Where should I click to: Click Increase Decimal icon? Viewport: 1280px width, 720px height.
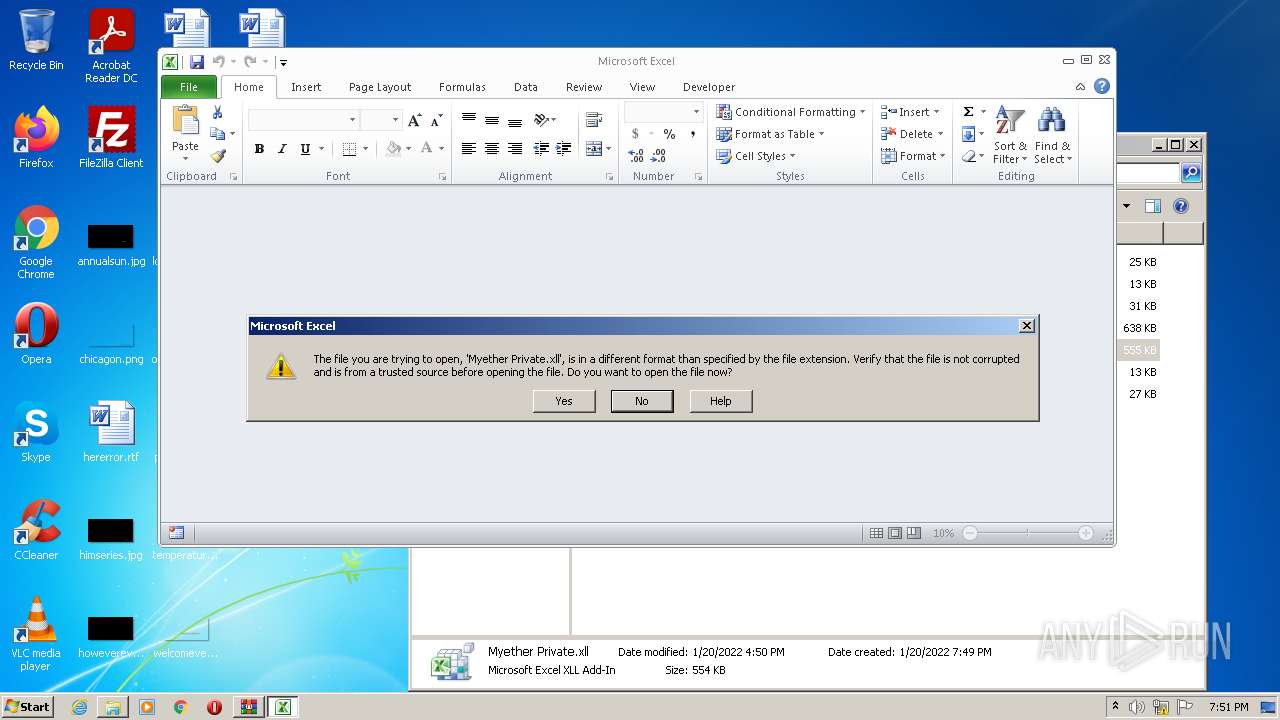click(x=636, y=156)
